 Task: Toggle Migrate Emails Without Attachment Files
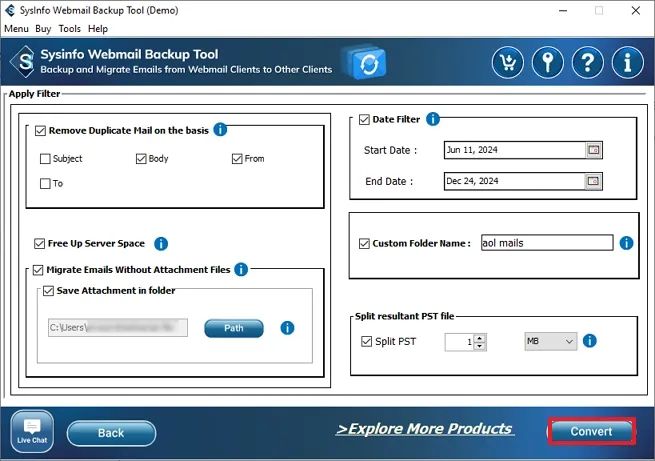[38, 270]
